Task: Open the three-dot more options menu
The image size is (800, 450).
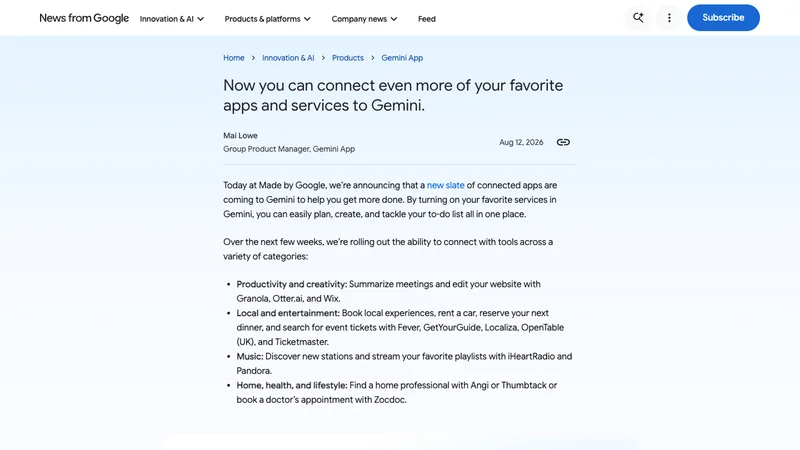Action: [669, 18]
